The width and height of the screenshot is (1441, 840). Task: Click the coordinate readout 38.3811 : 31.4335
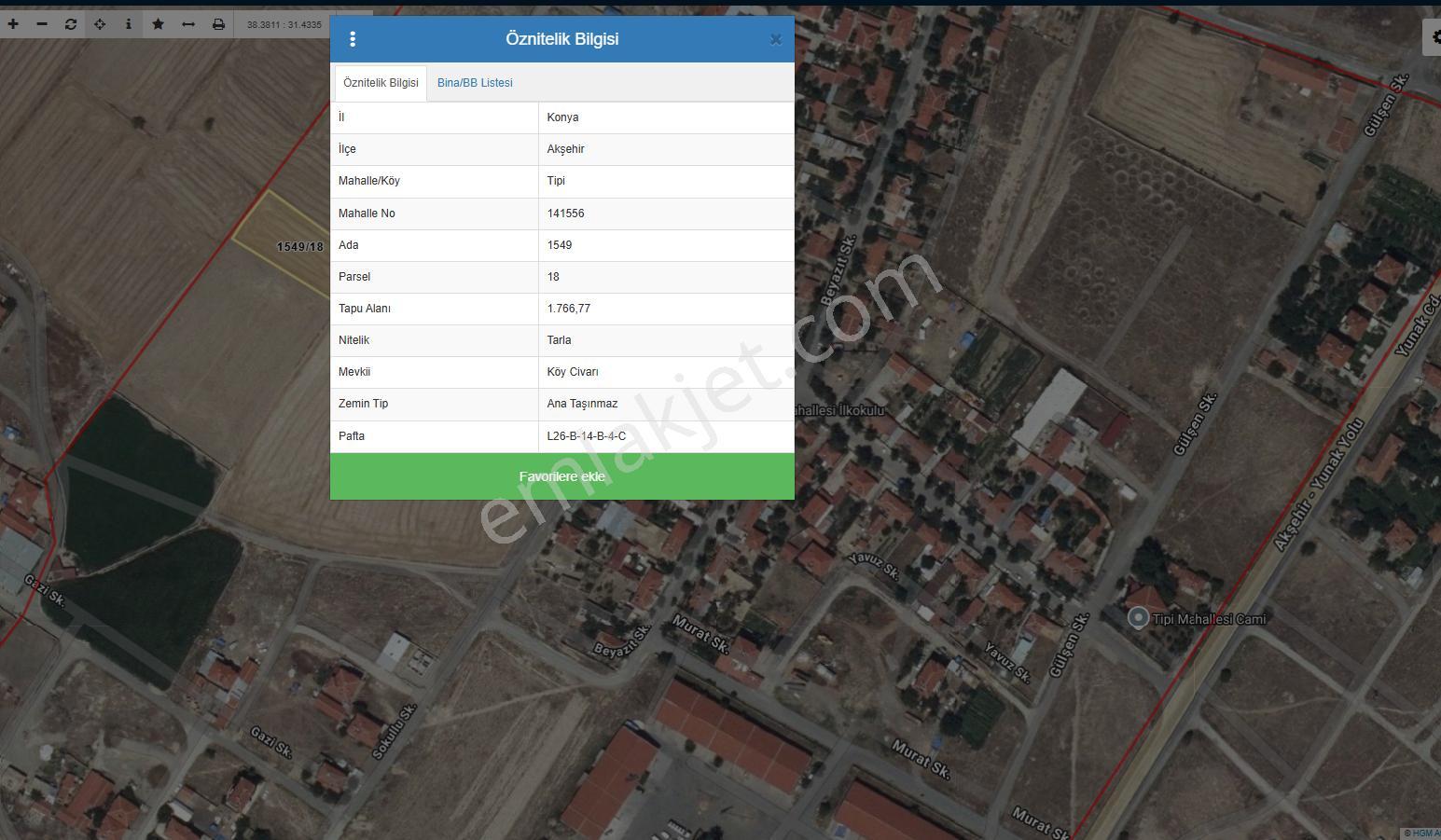[284, 25]
